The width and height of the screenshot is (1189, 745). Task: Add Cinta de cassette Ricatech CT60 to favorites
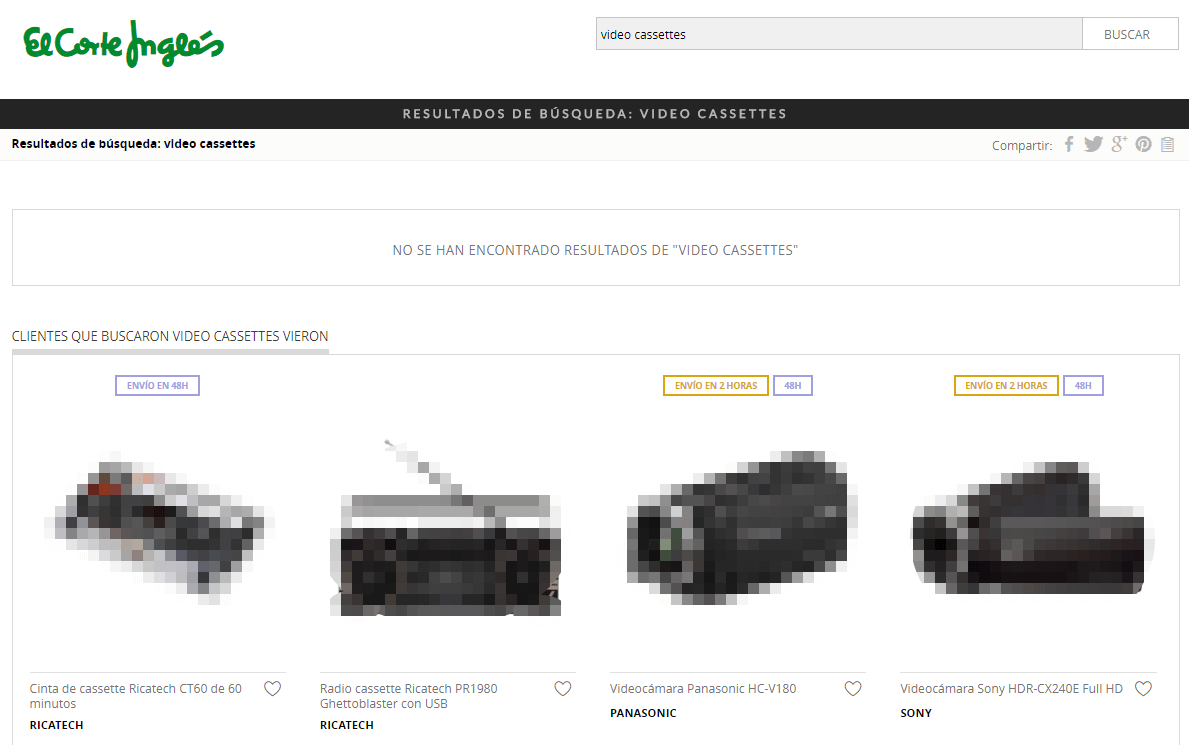click(272, 688)
